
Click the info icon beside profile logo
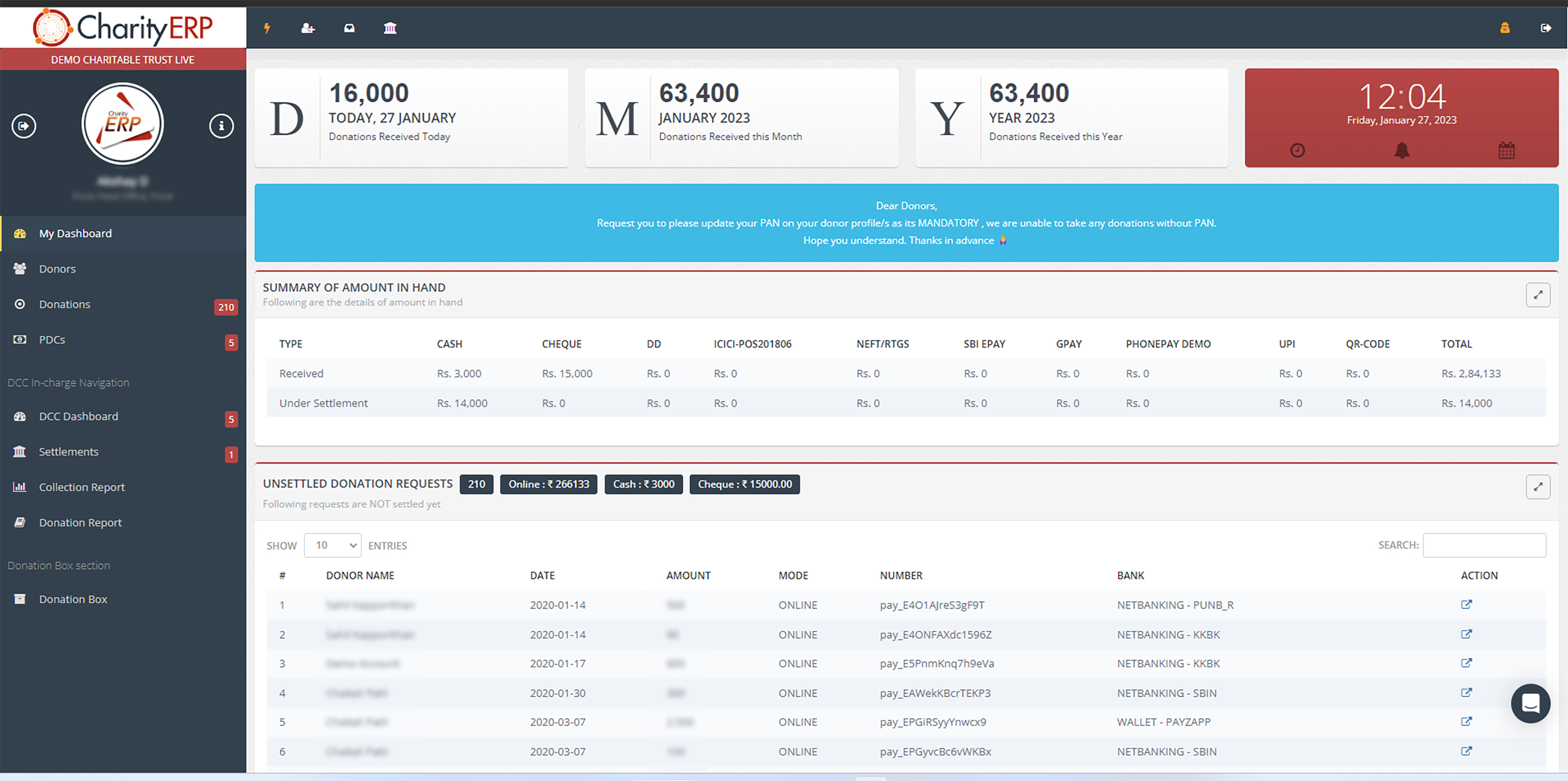pyautogui.click(x=222, y=126)
